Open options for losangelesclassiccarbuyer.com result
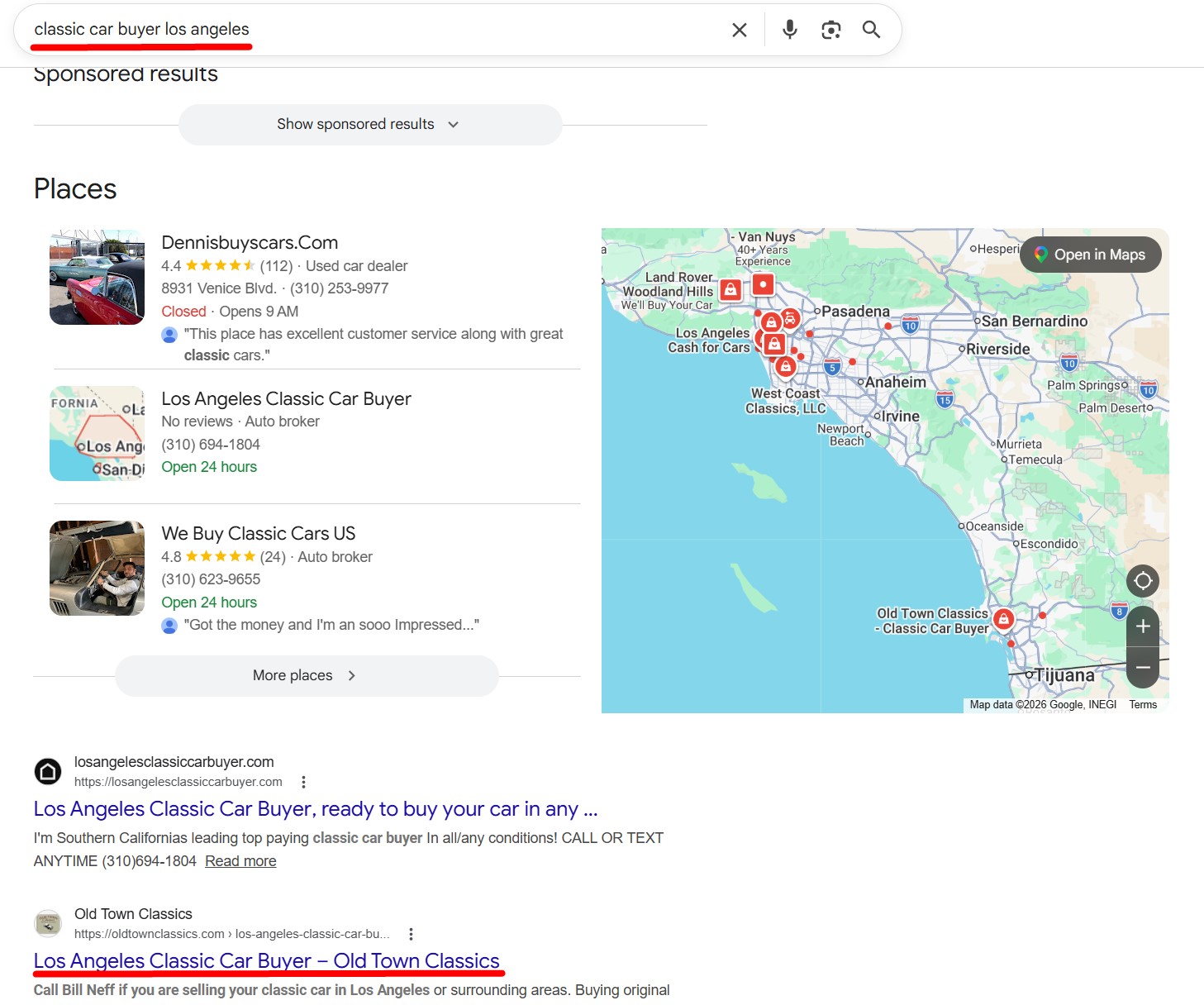The width and height of the screenshot is (1204, 1005). pos(303,782)
